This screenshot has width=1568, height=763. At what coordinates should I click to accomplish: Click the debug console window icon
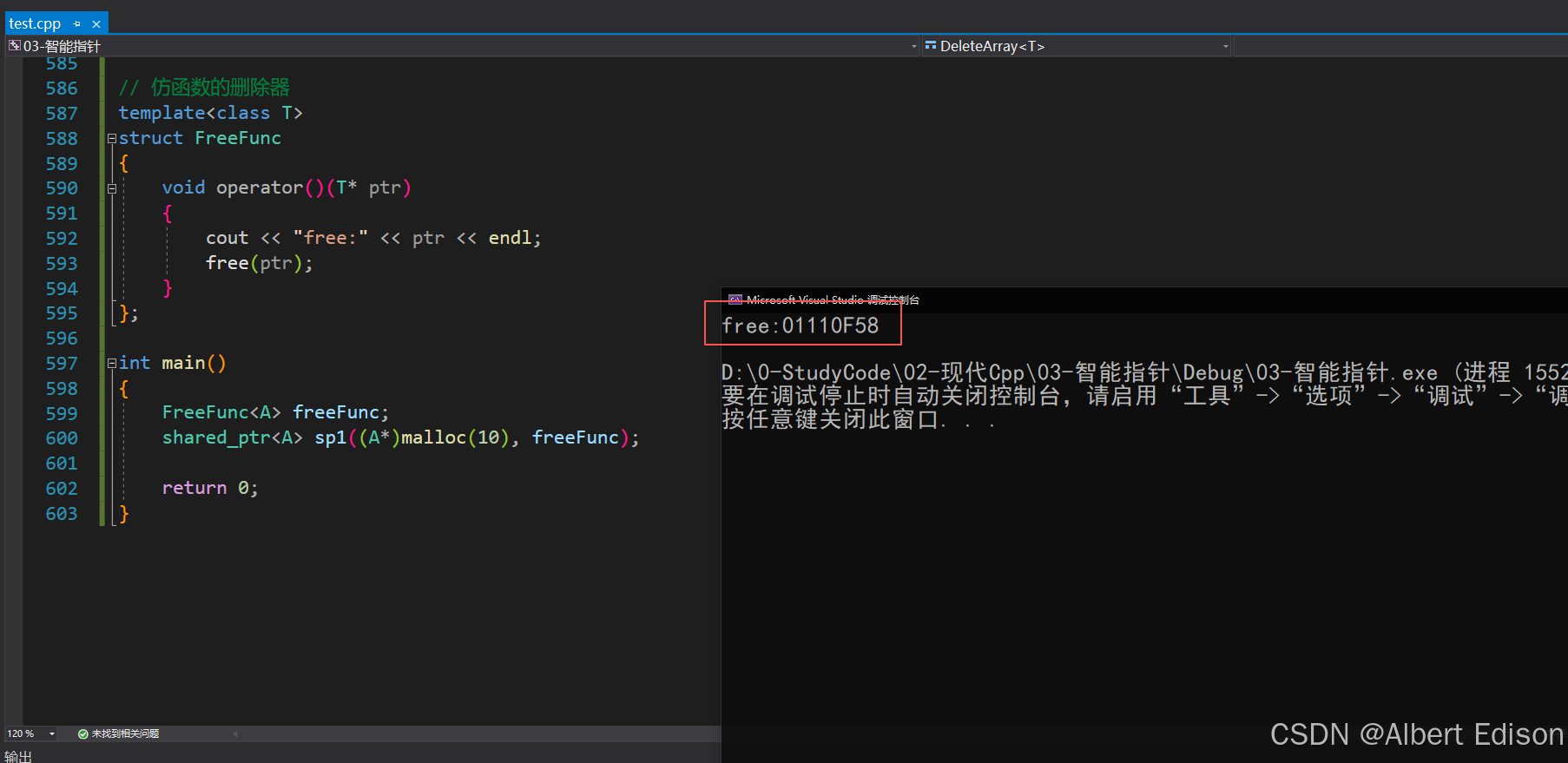click(735, 300)
